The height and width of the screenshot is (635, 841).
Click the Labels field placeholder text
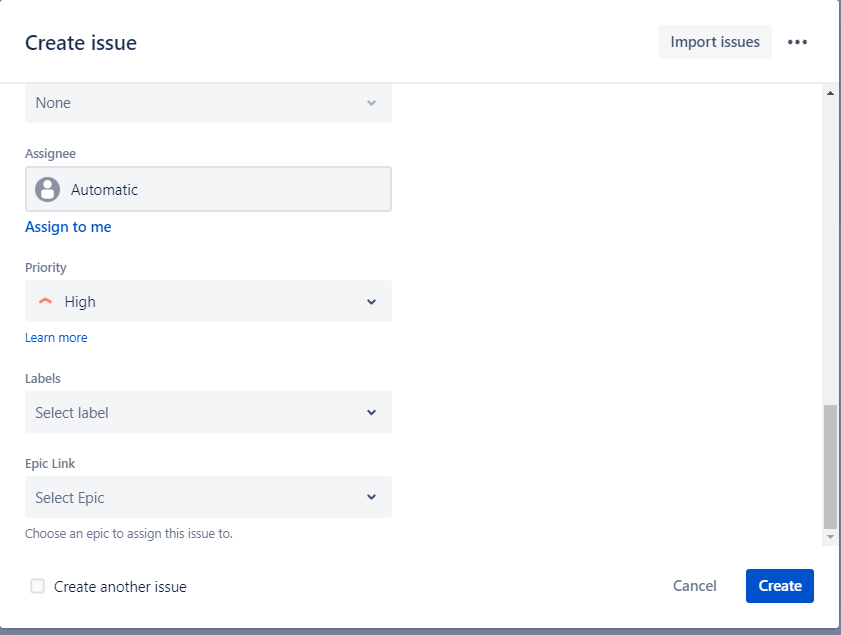(x=72, y=412)
